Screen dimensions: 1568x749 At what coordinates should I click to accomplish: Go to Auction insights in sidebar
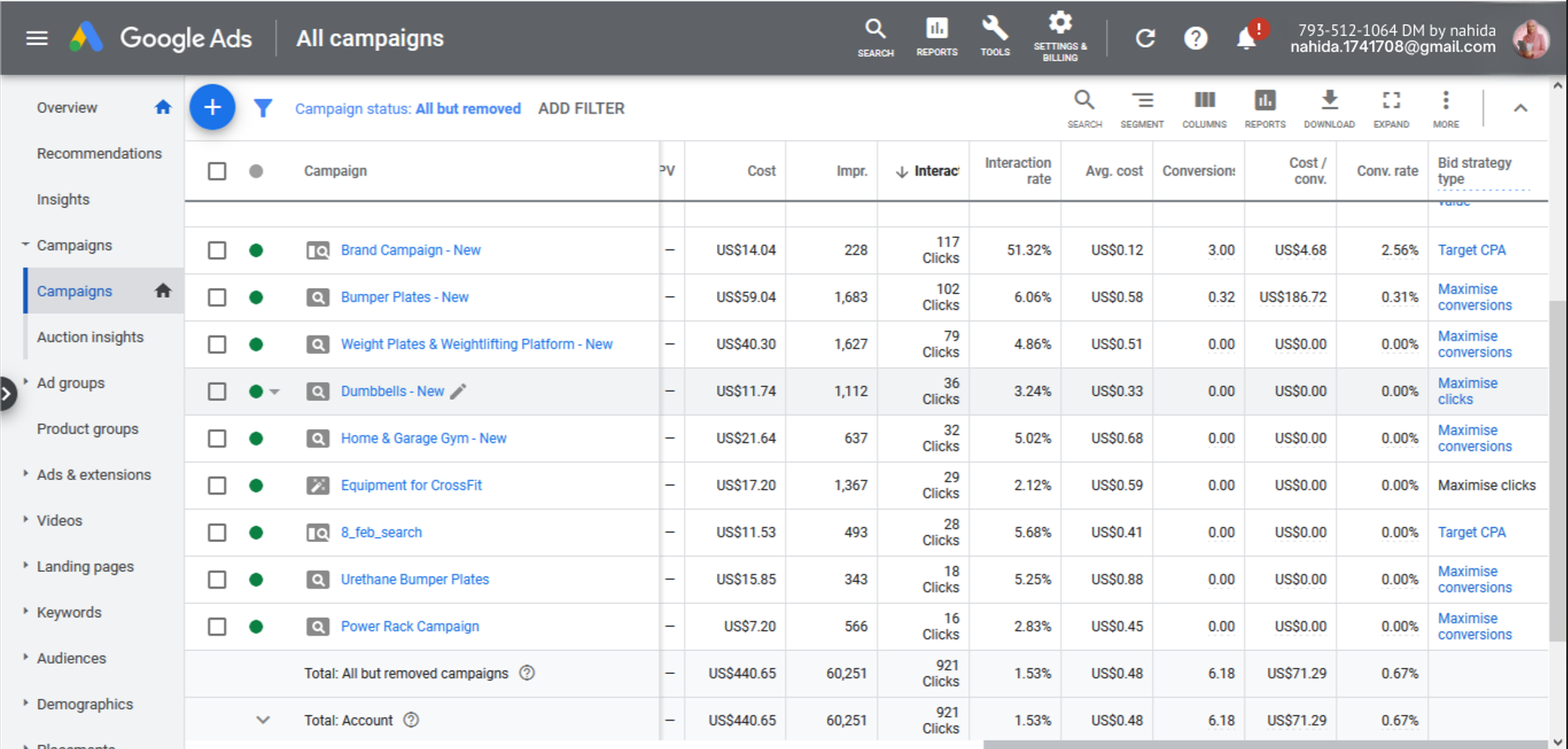tap(90, 337)
